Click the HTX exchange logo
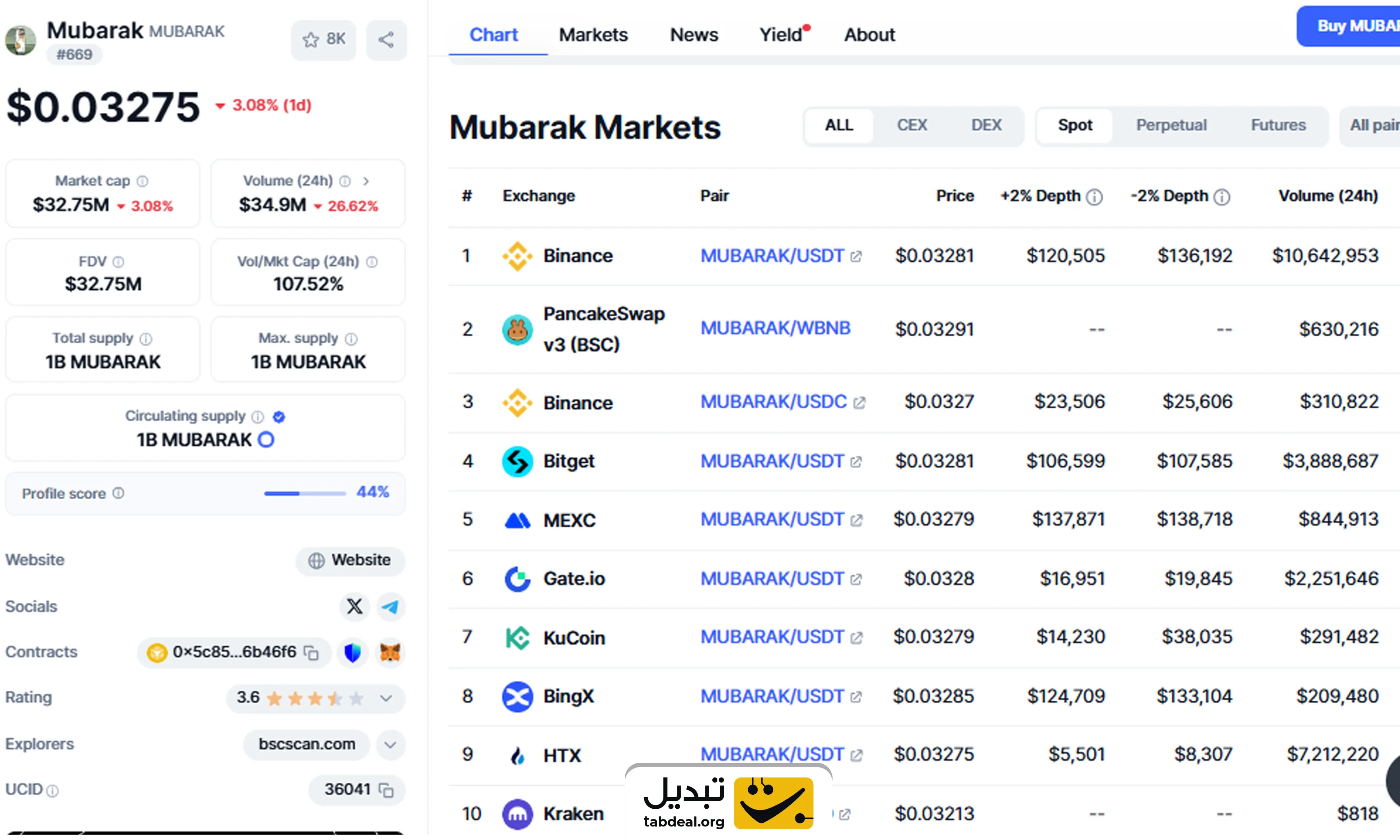Screen dimensions: 1400x840 pos(517,756)
